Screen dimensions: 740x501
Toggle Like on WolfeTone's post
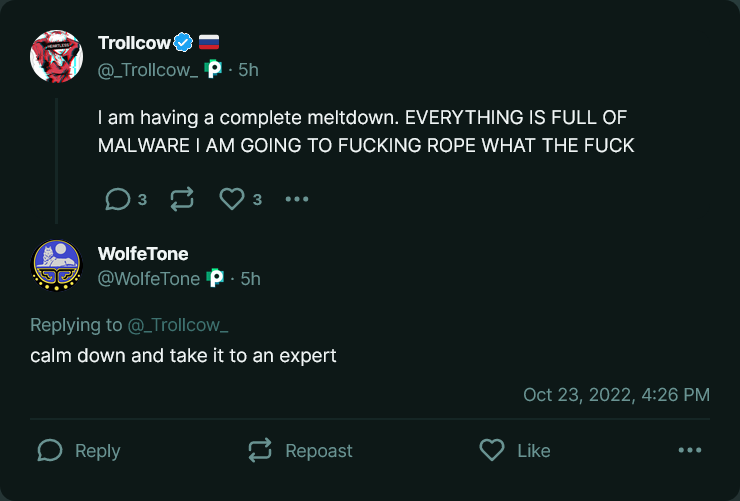(x=515, y=451)
